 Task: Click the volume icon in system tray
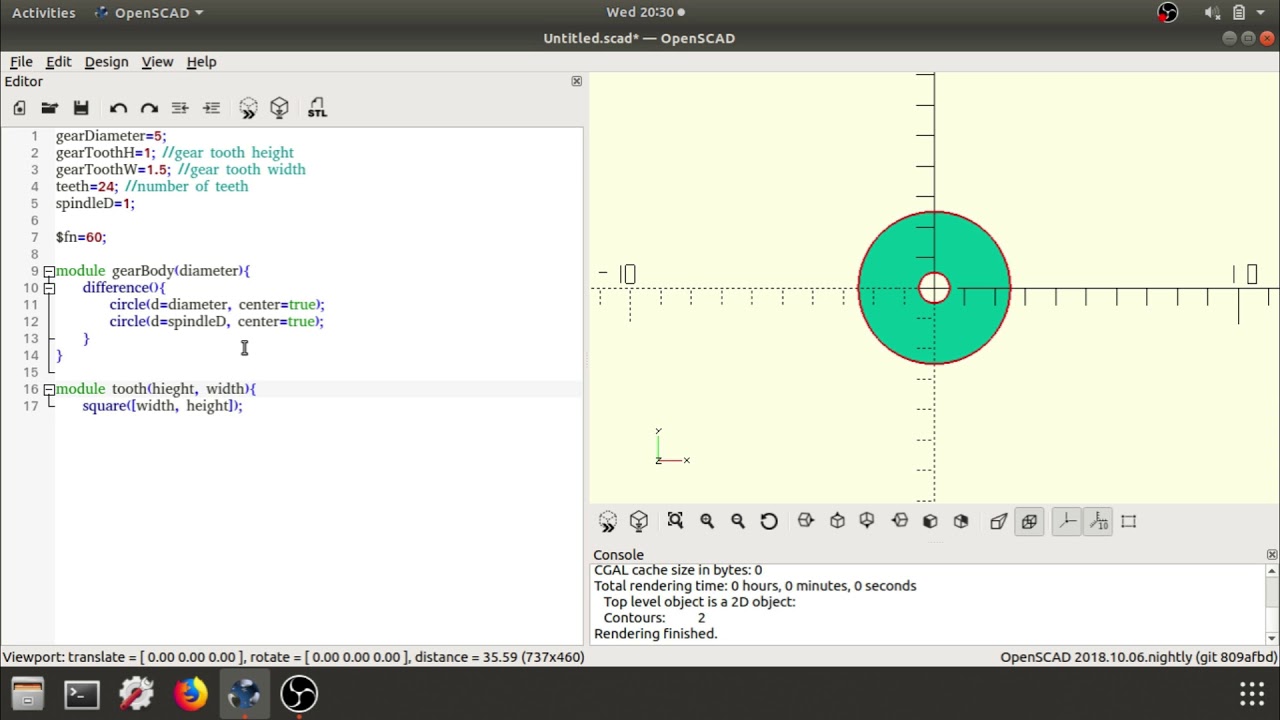click(1211, 13)
